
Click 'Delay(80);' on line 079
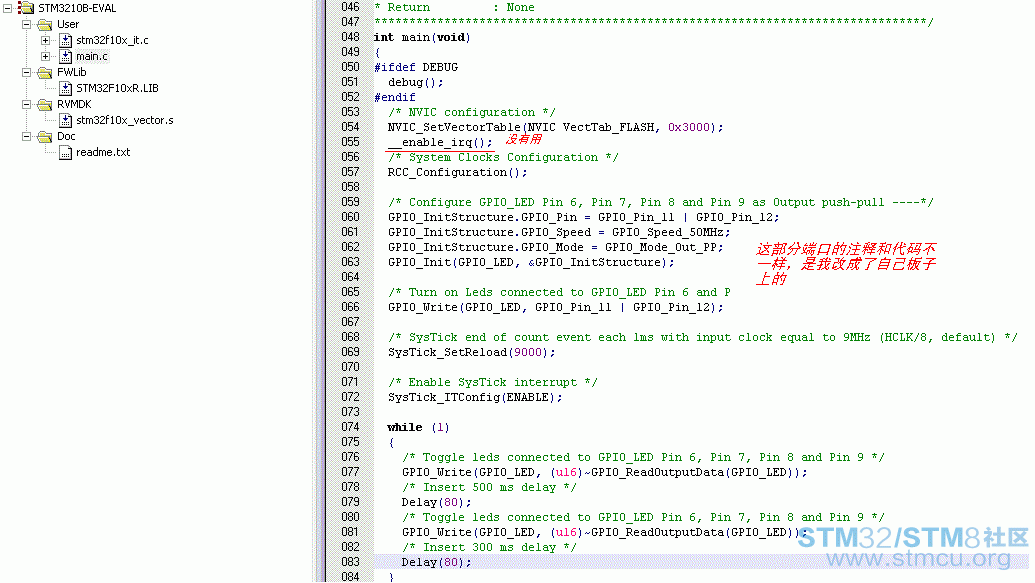(x=436, y=502)
